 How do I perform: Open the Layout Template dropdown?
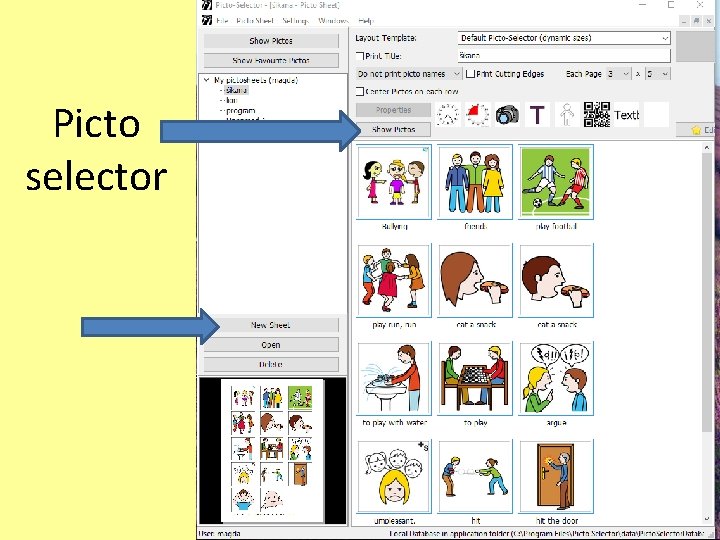[564, 38]
